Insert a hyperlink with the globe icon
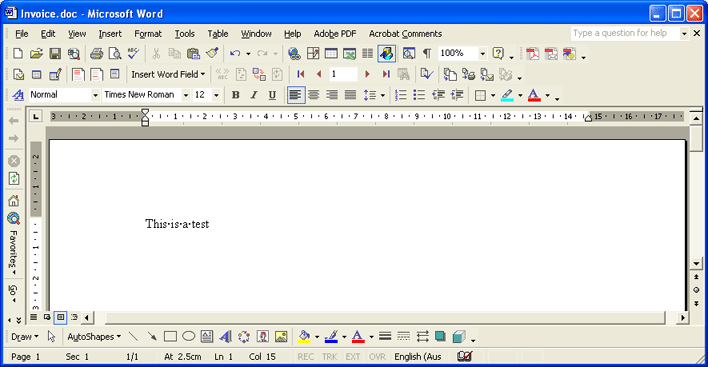 coord(294,54)
